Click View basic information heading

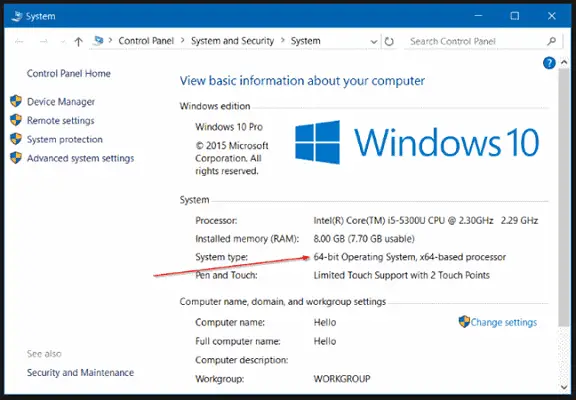tap(302, 81)
